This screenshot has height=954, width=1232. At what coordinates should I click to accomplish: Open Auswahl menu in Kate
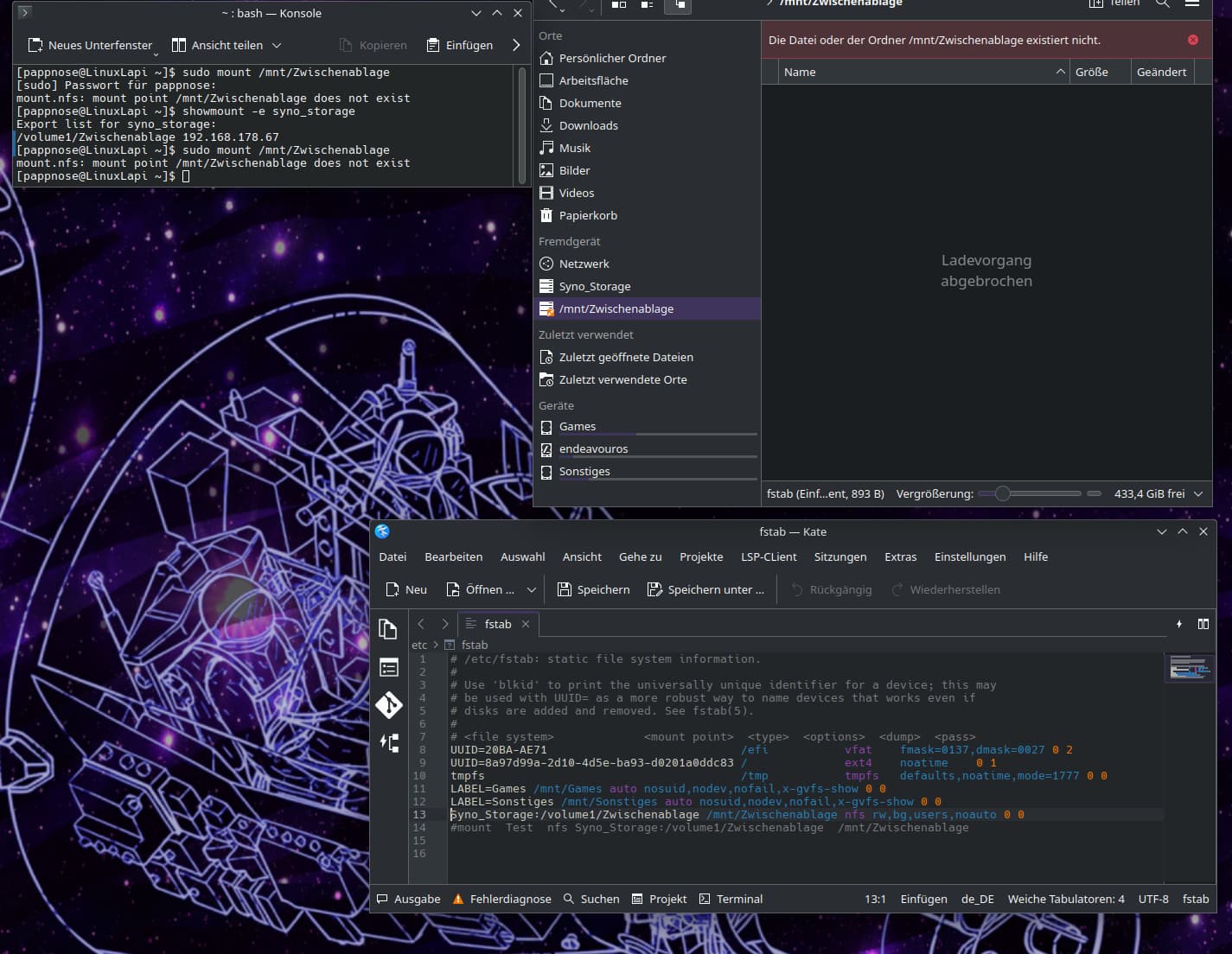point(523,556)
